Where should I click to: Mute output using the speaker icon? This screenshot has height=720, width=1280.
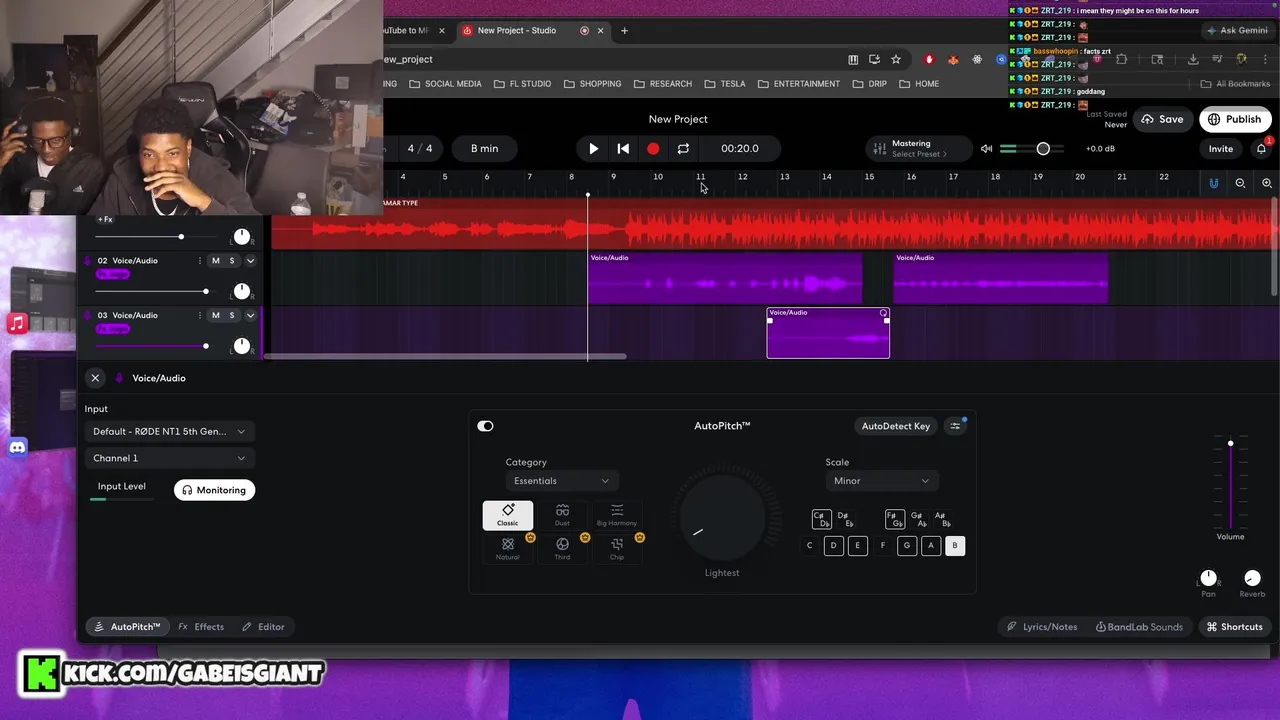tap(986, 149)
